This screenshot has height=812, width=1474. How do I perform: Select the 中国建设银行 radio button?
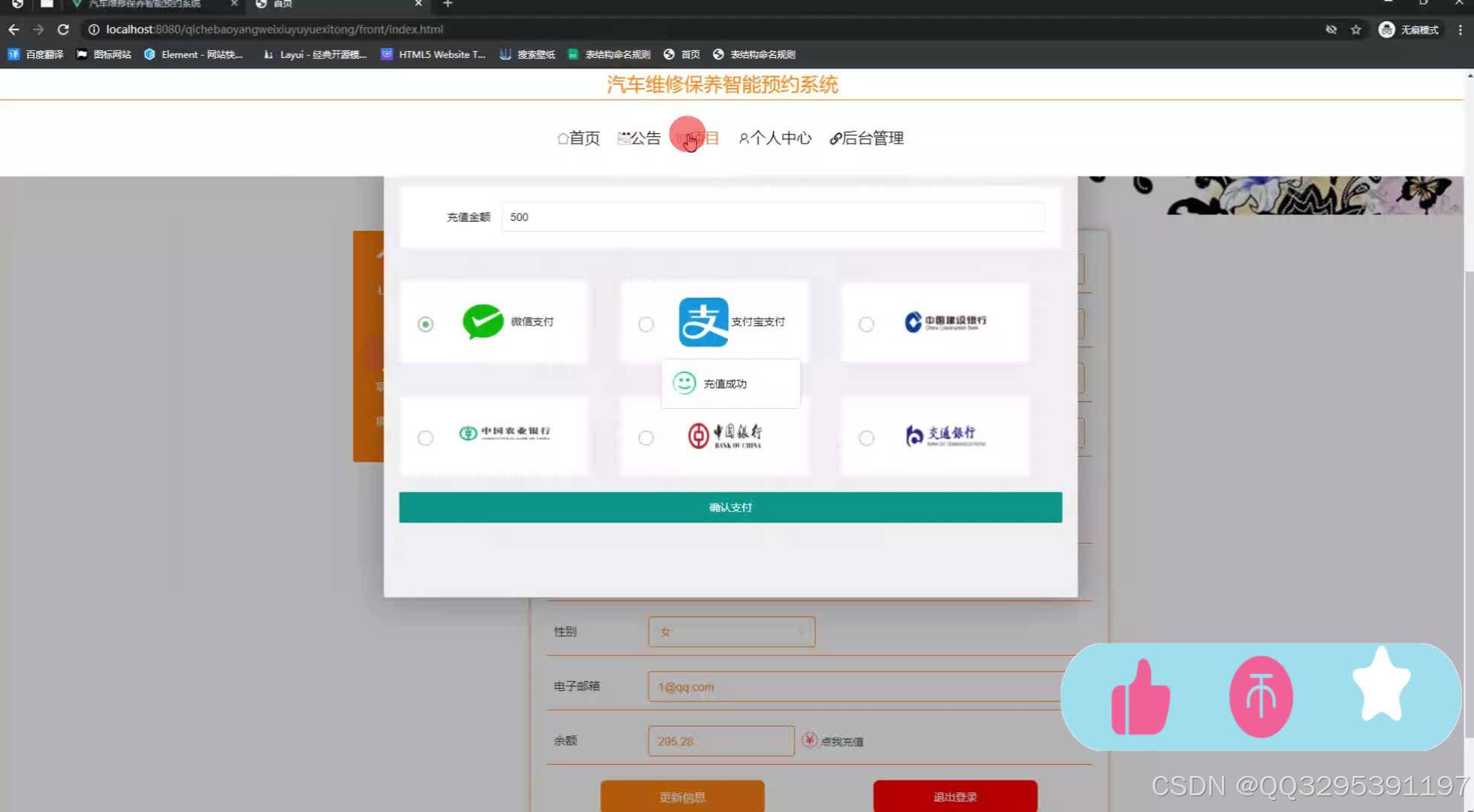pos(866,324)
